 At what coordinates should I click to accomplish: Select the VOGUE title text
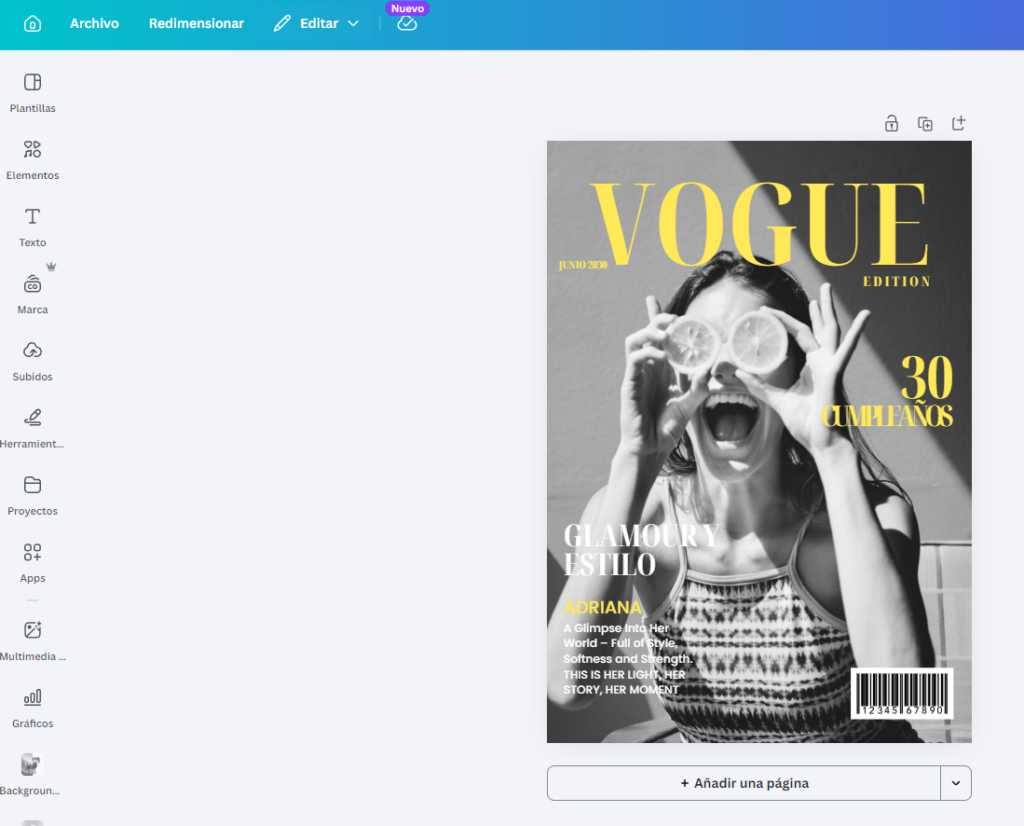tap(759, 223)
